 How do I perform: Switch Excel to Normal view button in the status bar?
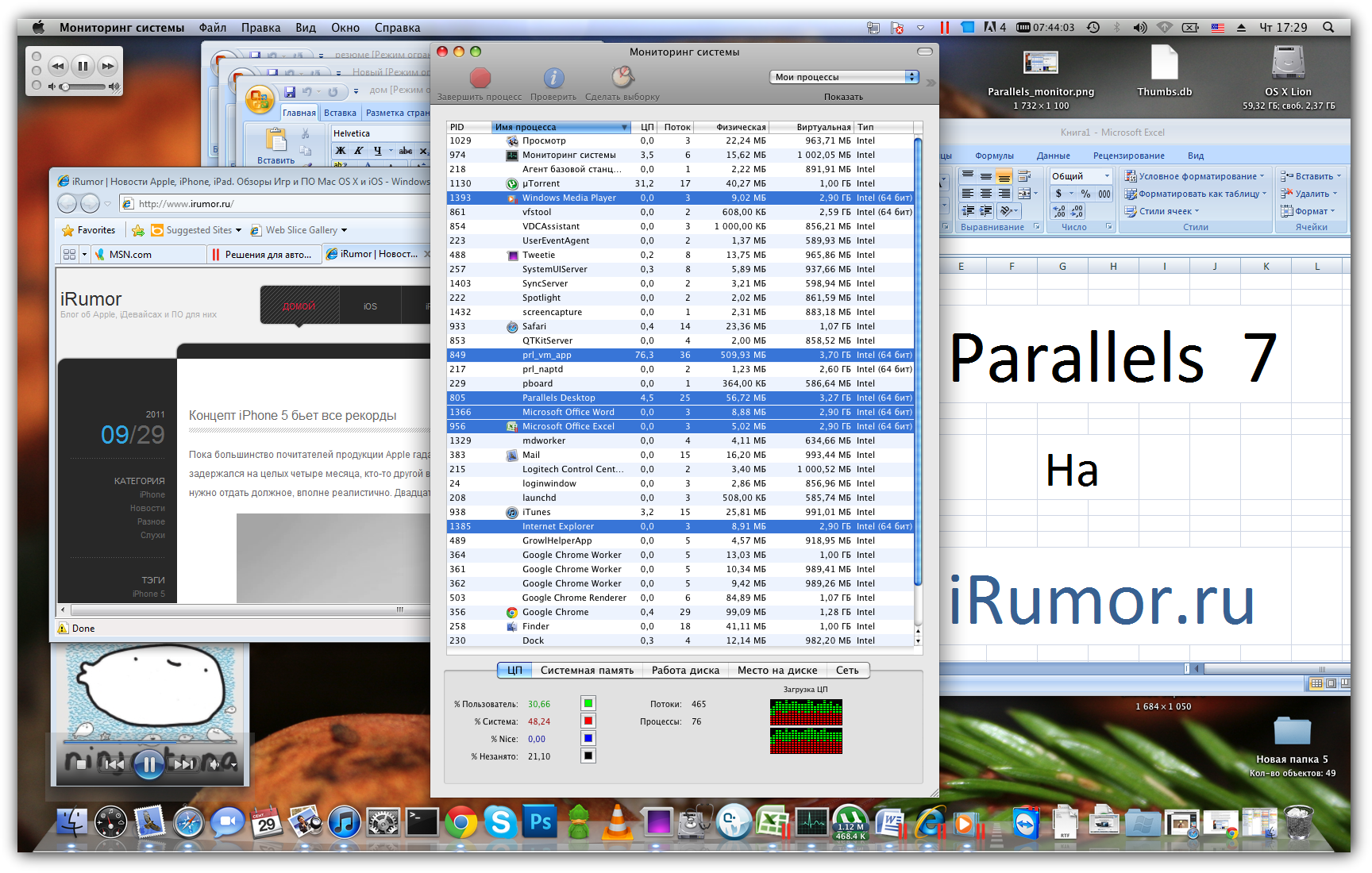(1316, 683)
